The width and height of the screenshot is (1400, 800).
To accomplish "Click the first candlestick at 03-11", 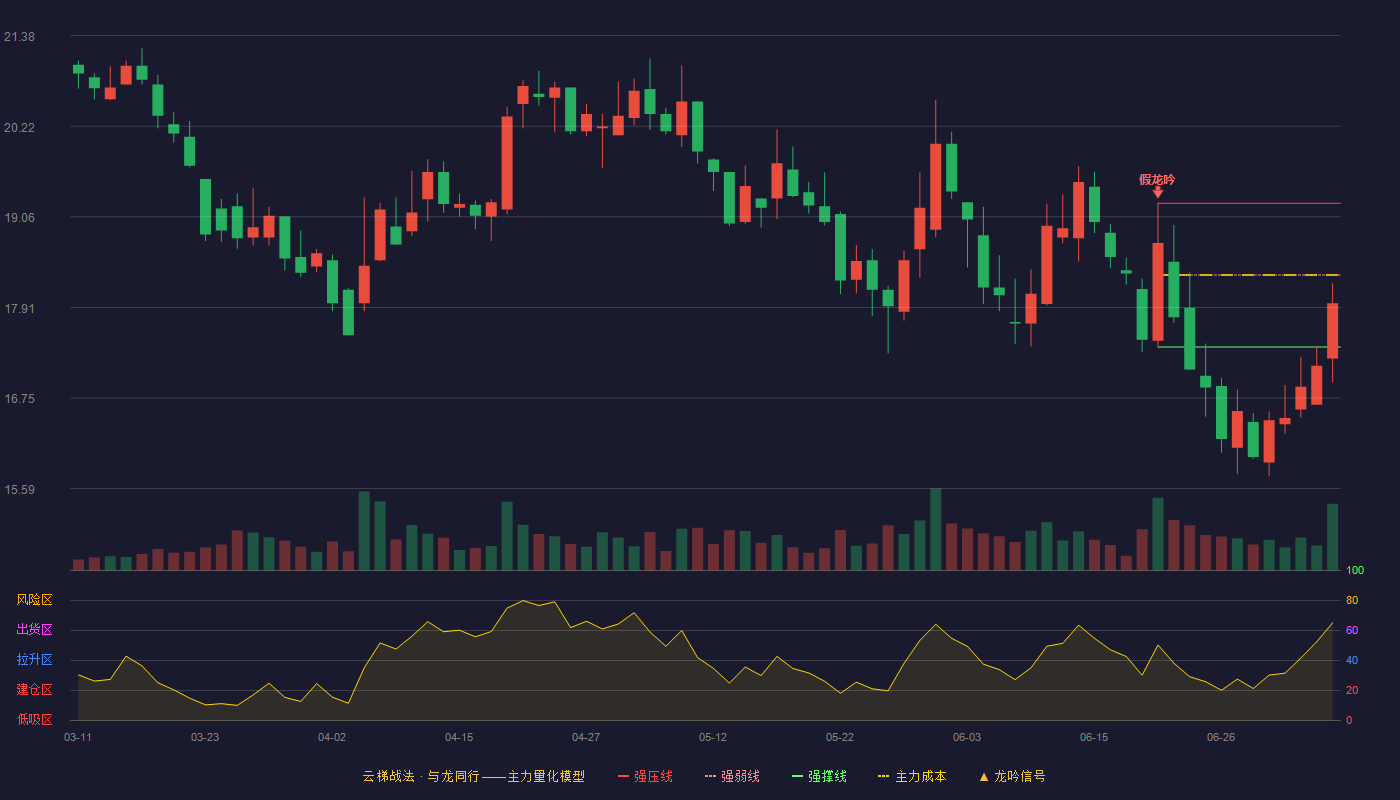I will pyautogui.click(x=78, y=70).
